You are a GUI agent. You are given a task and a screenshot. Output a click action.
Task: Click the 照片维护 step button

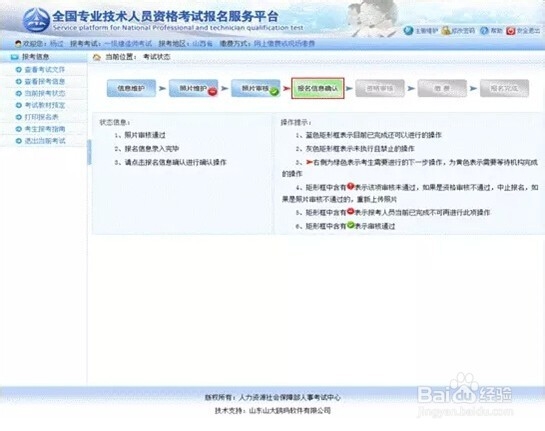point(193,88)
